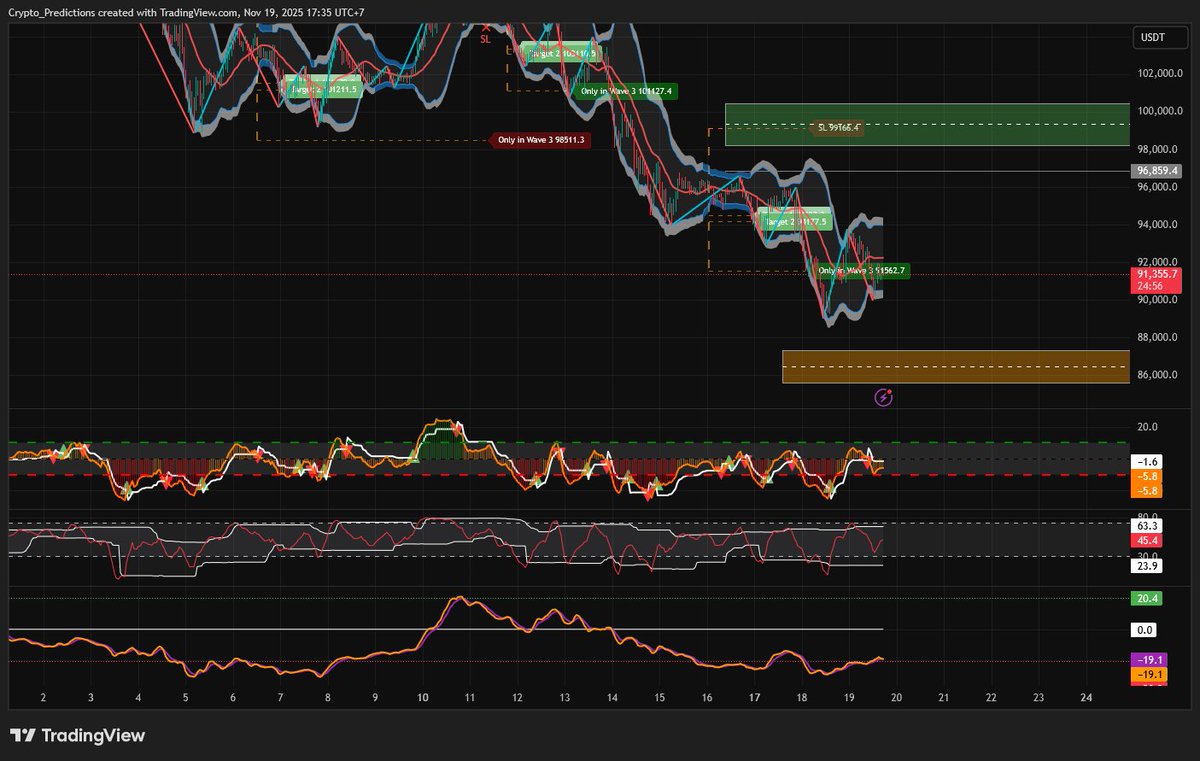Click the green Only in Wave 3 91562.7 label

(x=860, y=269)
